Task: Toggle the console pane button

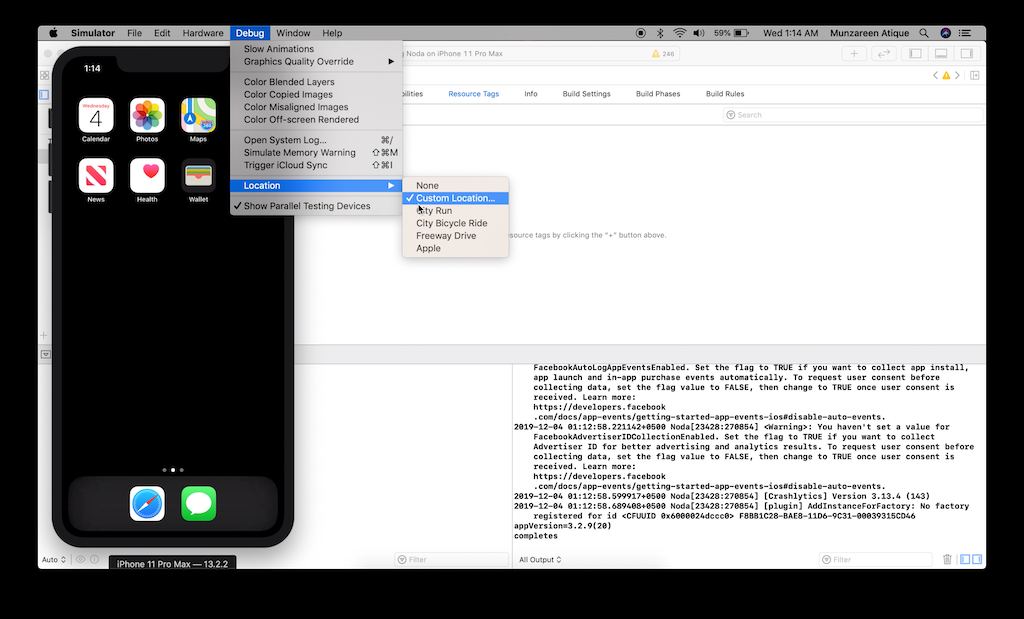Action: click(976, 559)
